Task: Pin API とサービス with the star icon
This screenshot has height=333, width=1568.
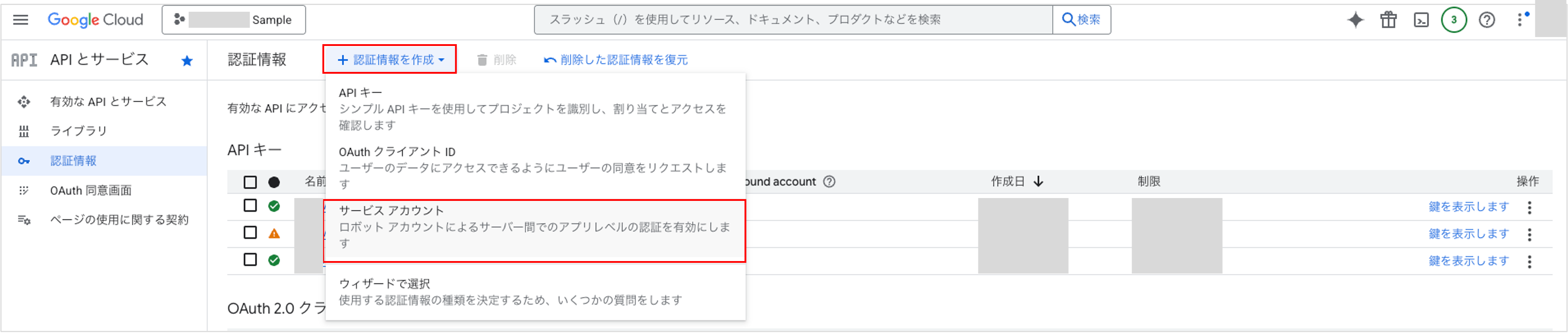Action: pos(187,61)
